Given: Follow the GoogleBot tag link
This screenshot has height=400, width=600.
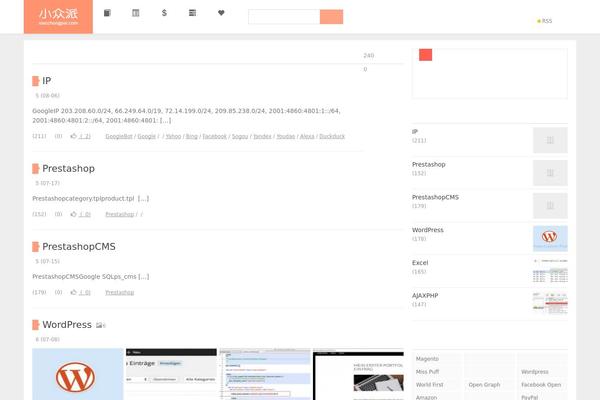Looking at the screenshot, I should 119,136.
